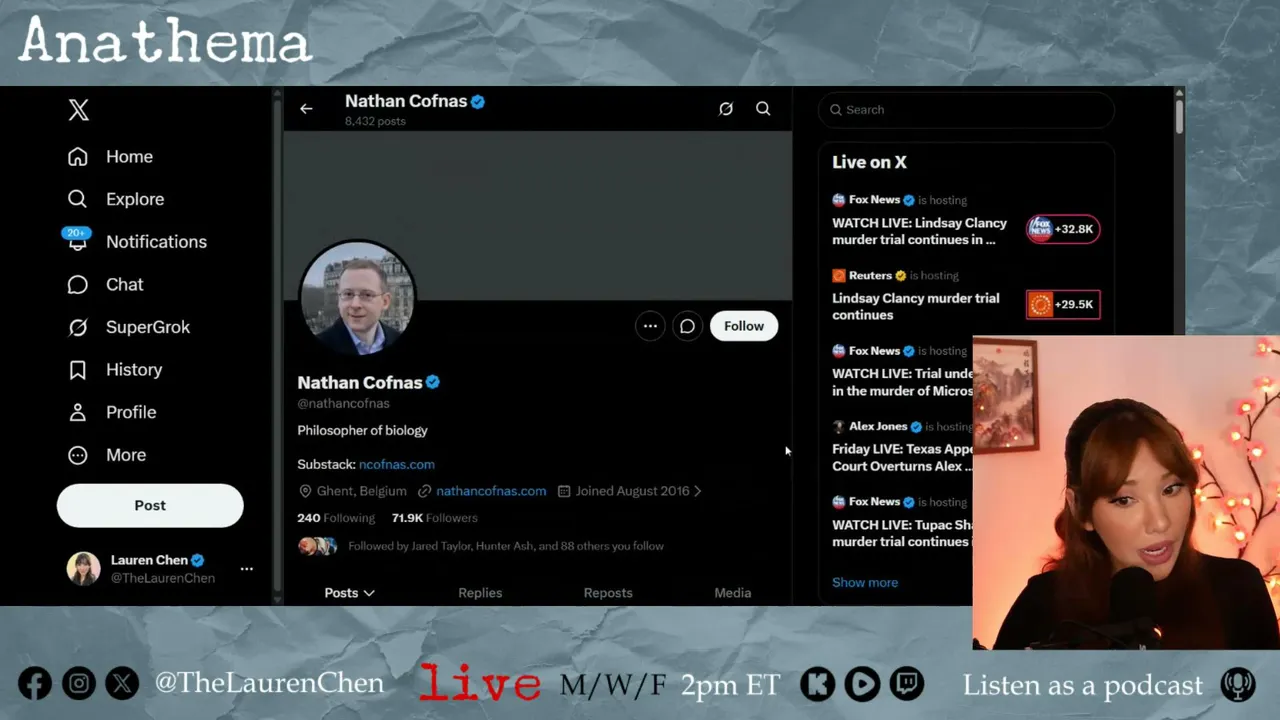
Task: Open Profile from the sidebar
Action: pyautogui.click(x=111, y=412)
